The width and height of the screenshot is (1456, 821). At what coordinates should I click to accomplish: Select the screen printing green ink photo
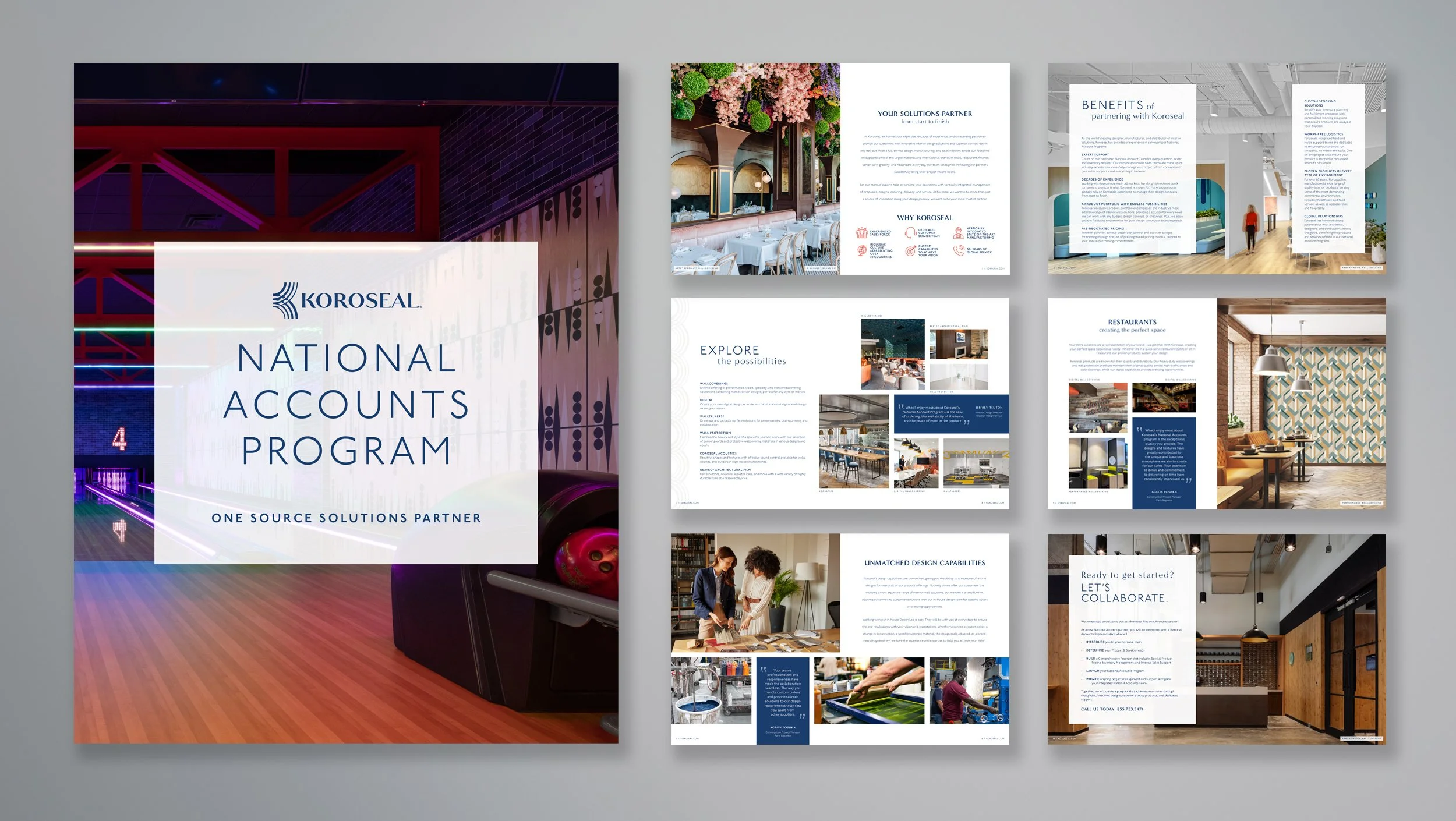(869, 691)
